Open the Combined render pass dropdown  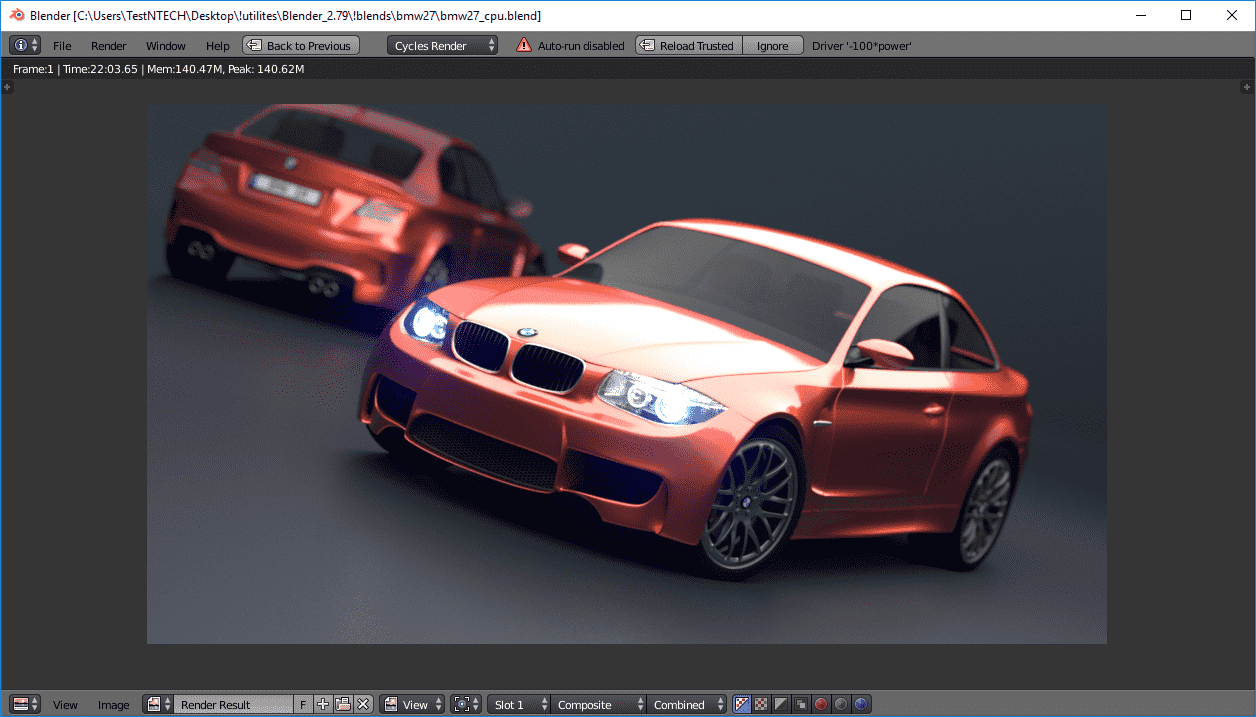[686, 705]
